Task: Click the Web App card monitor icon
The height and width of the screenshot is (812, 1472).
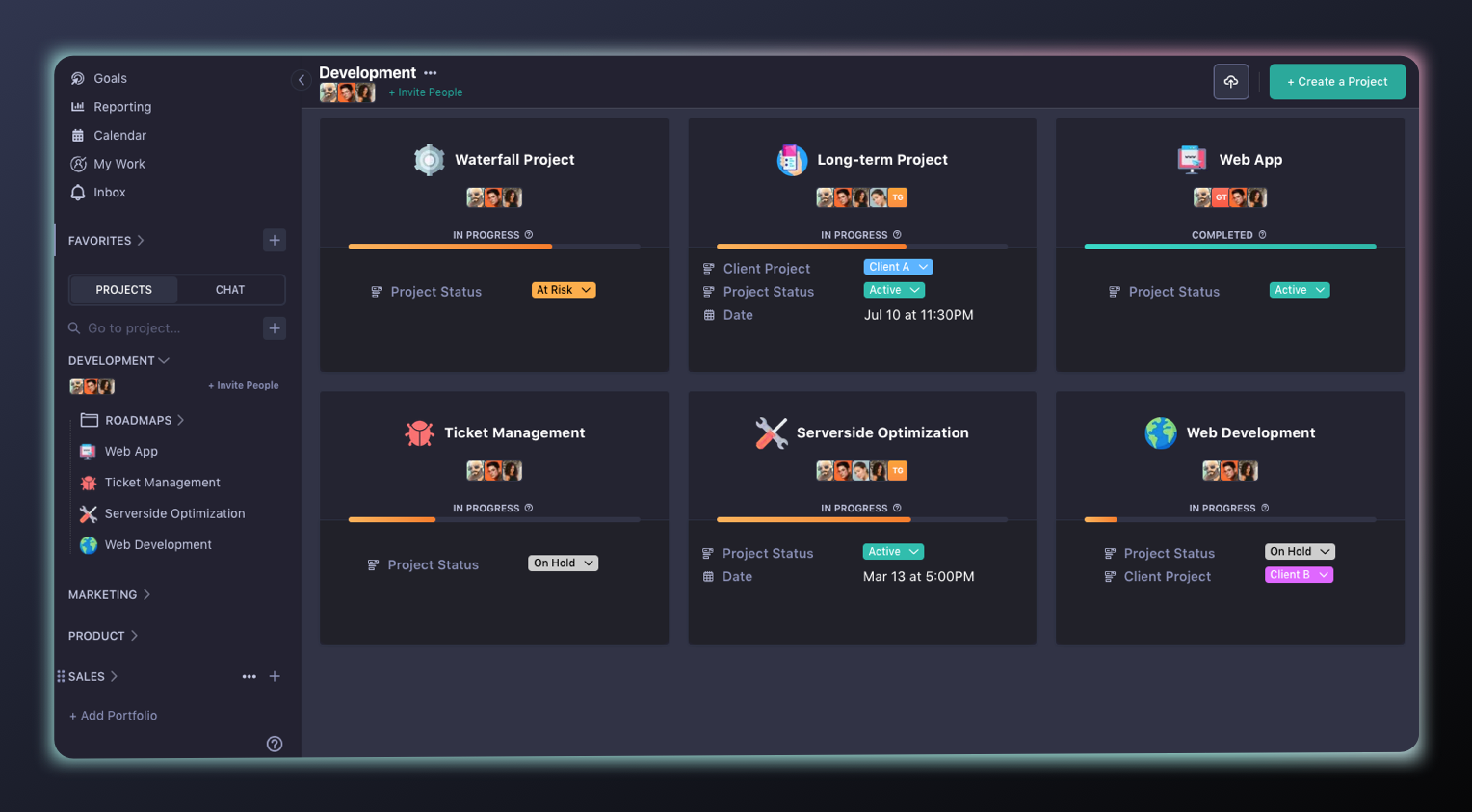Action: pyautogui.click(x=1192, y=160)
